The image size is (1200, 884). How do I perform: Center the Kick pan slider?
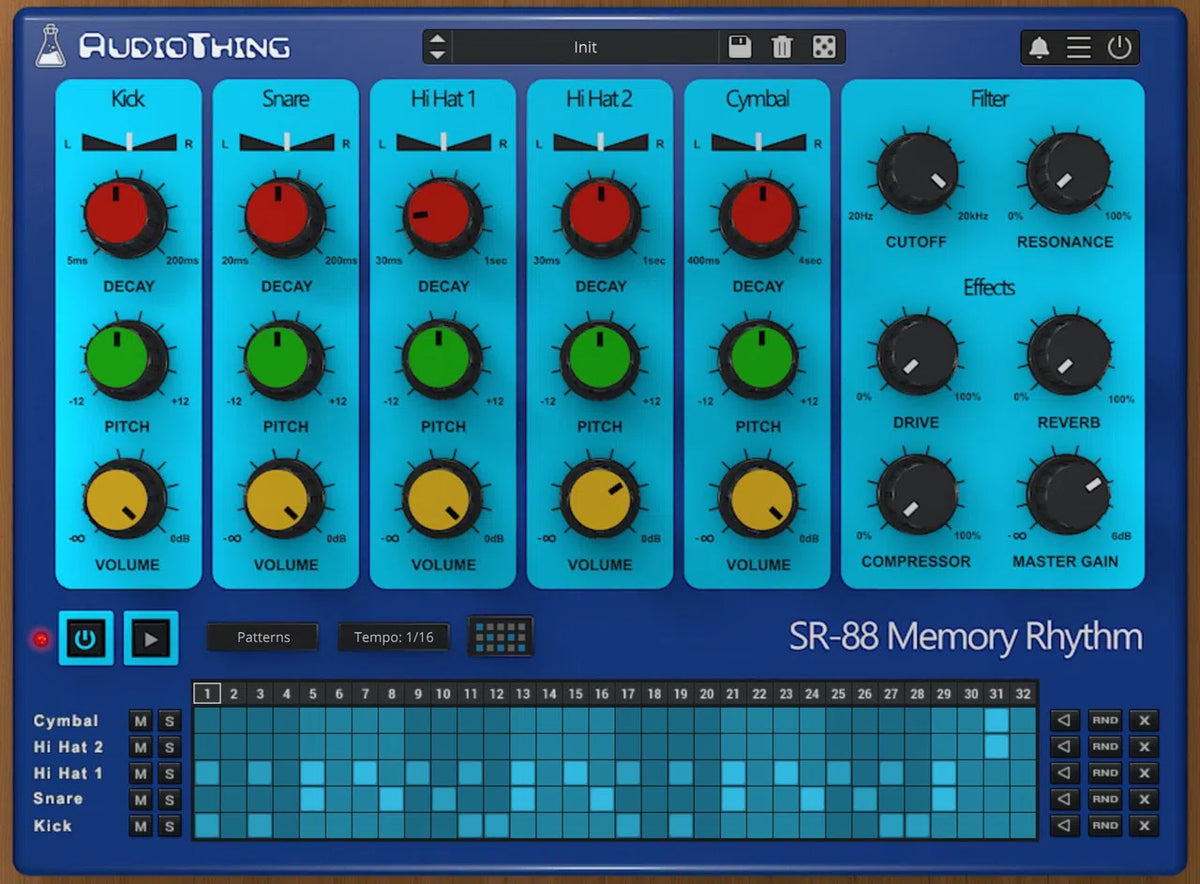tap(129, 141)
